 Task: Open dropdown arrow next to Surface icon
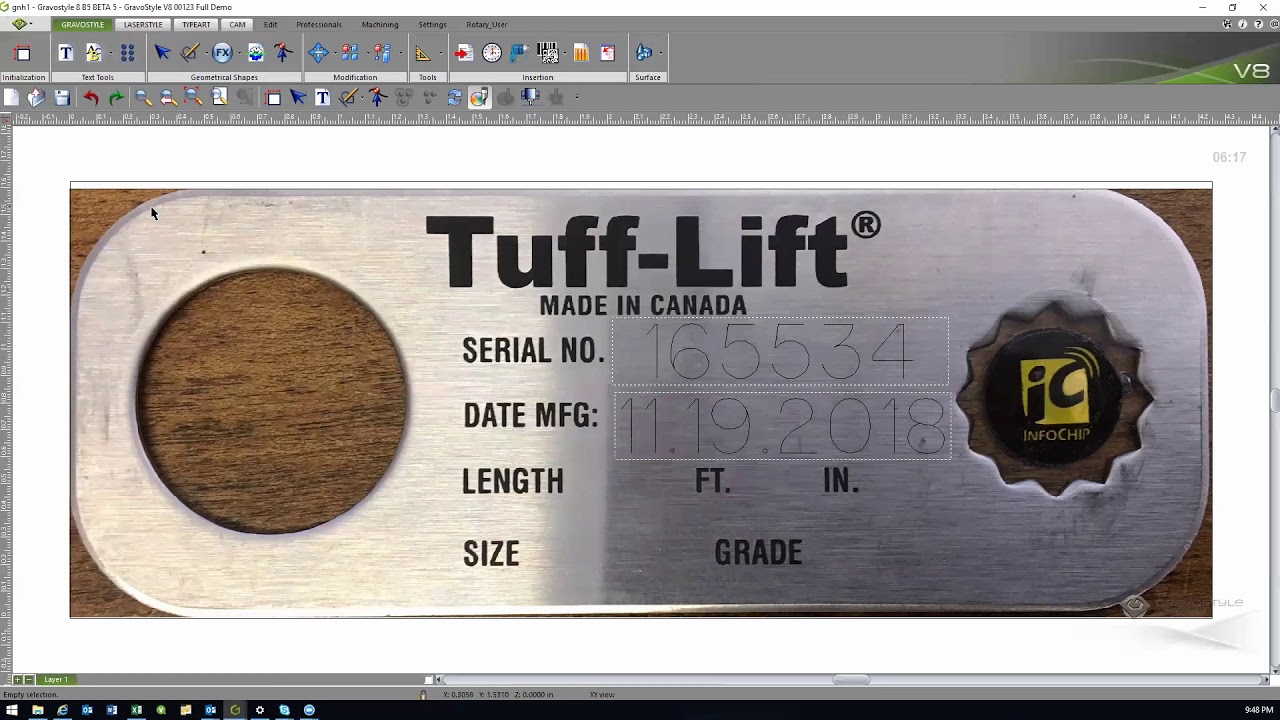point(660,53)
